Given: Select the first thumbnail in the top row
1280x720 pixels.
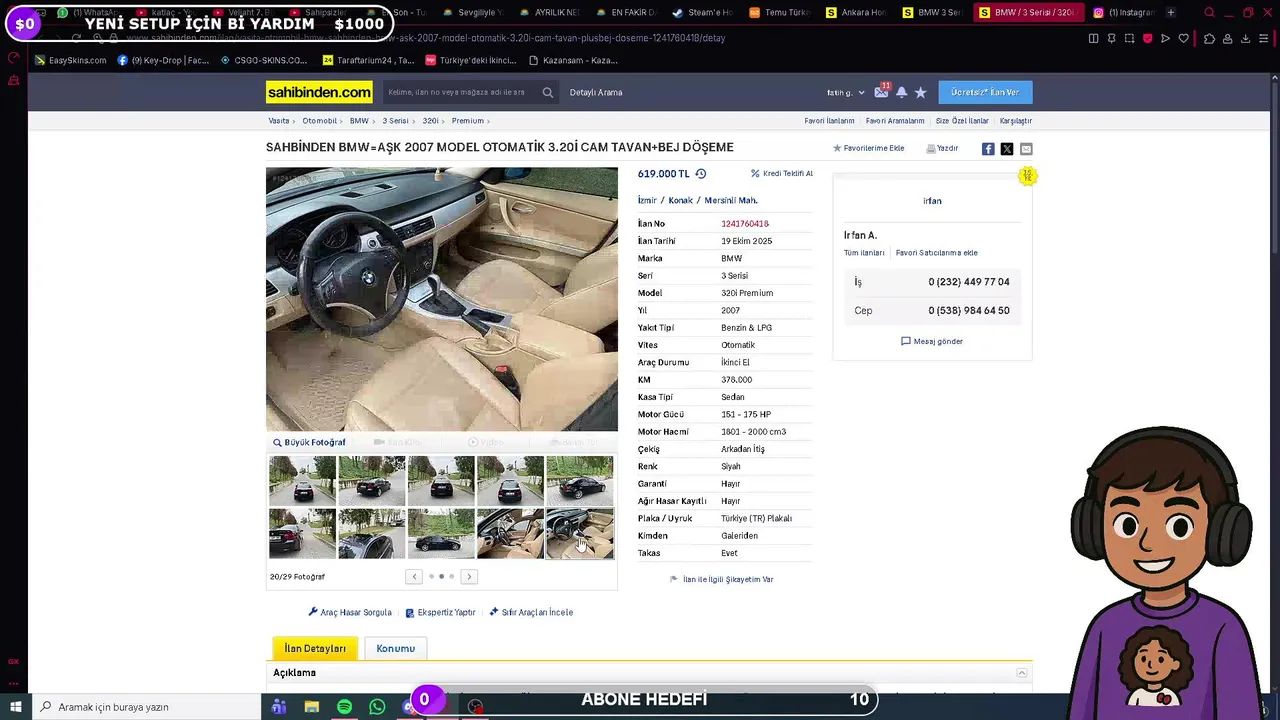Looking at the screenshot, I should (302, 480).
